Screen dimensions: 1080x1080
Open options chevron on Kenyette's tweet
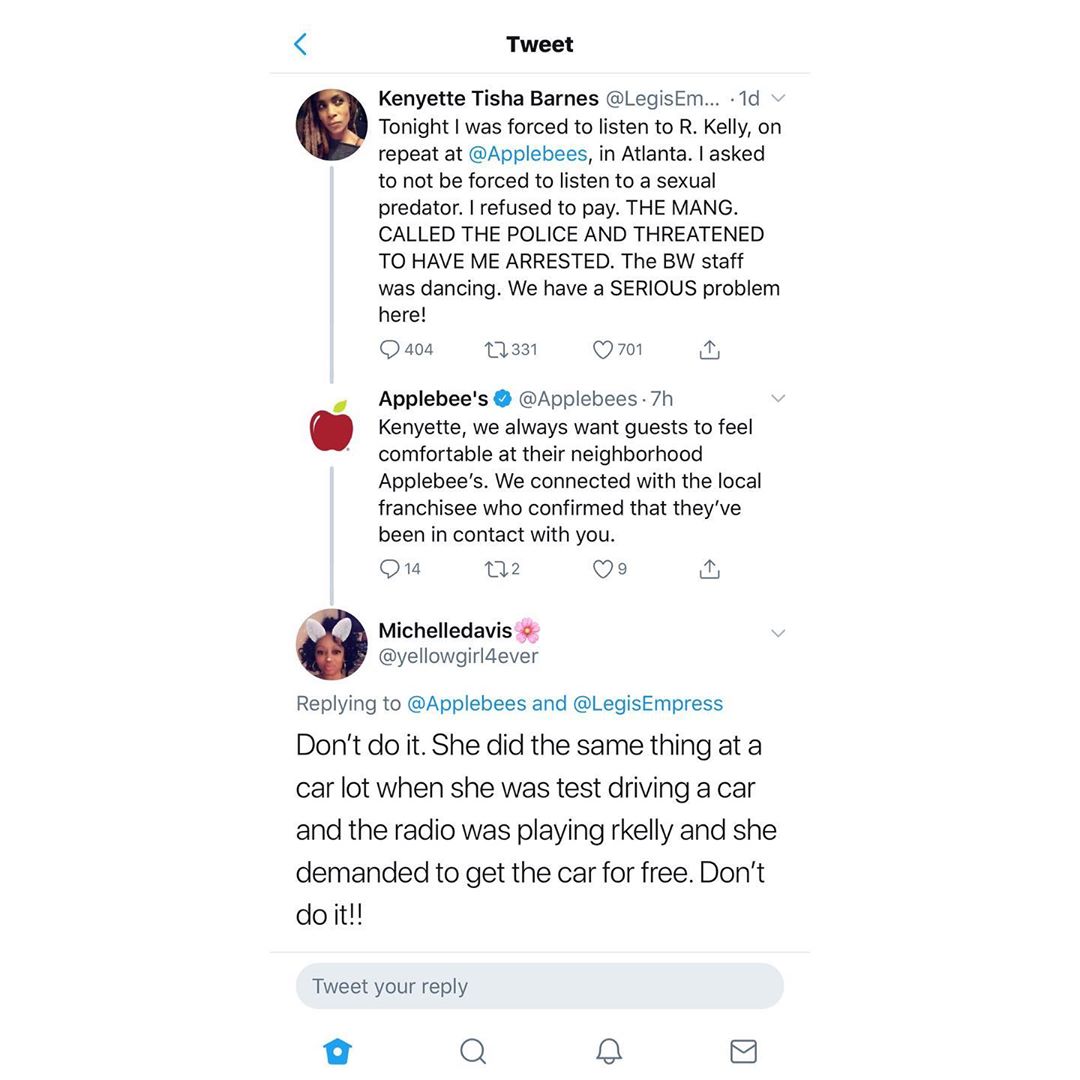pos(778,98)
